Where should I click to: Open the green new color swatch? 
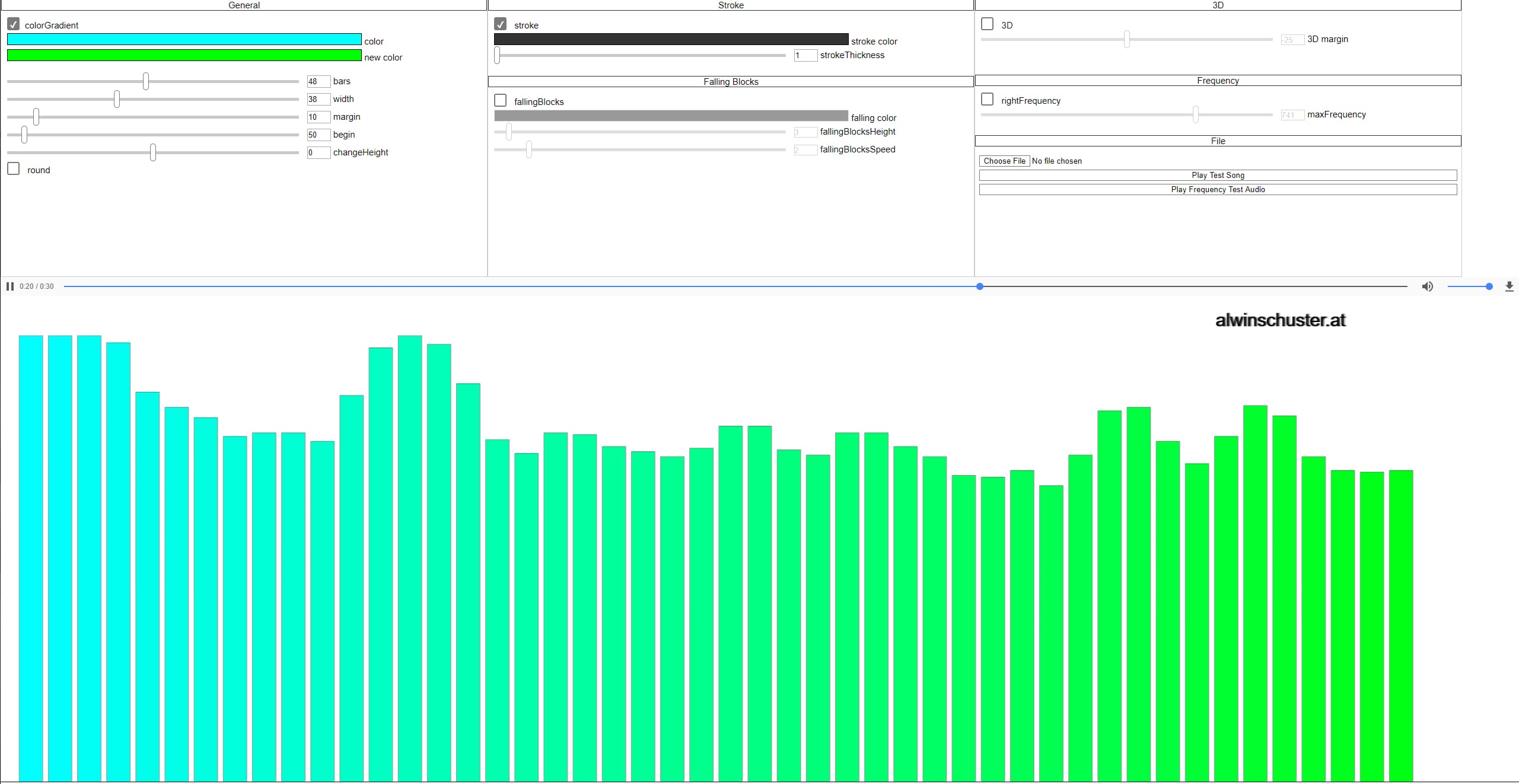click(x=184, y=55)
